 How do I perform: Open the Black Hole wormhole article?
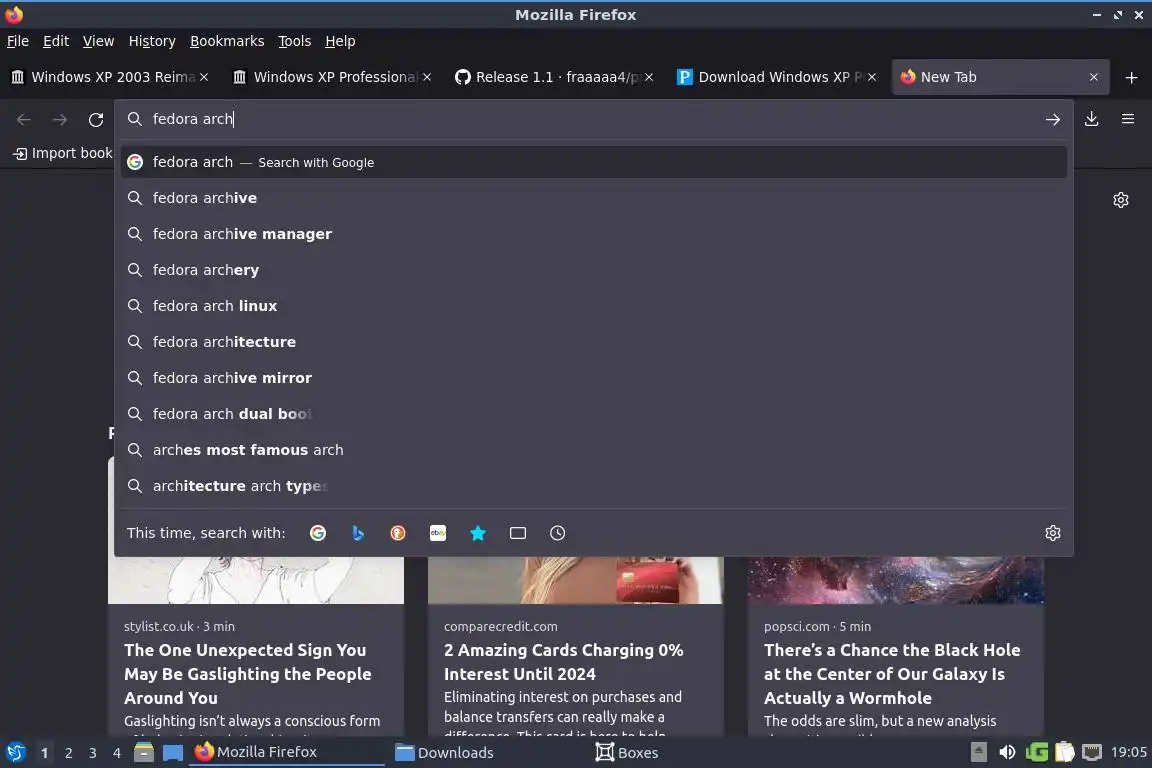(892, 674)
